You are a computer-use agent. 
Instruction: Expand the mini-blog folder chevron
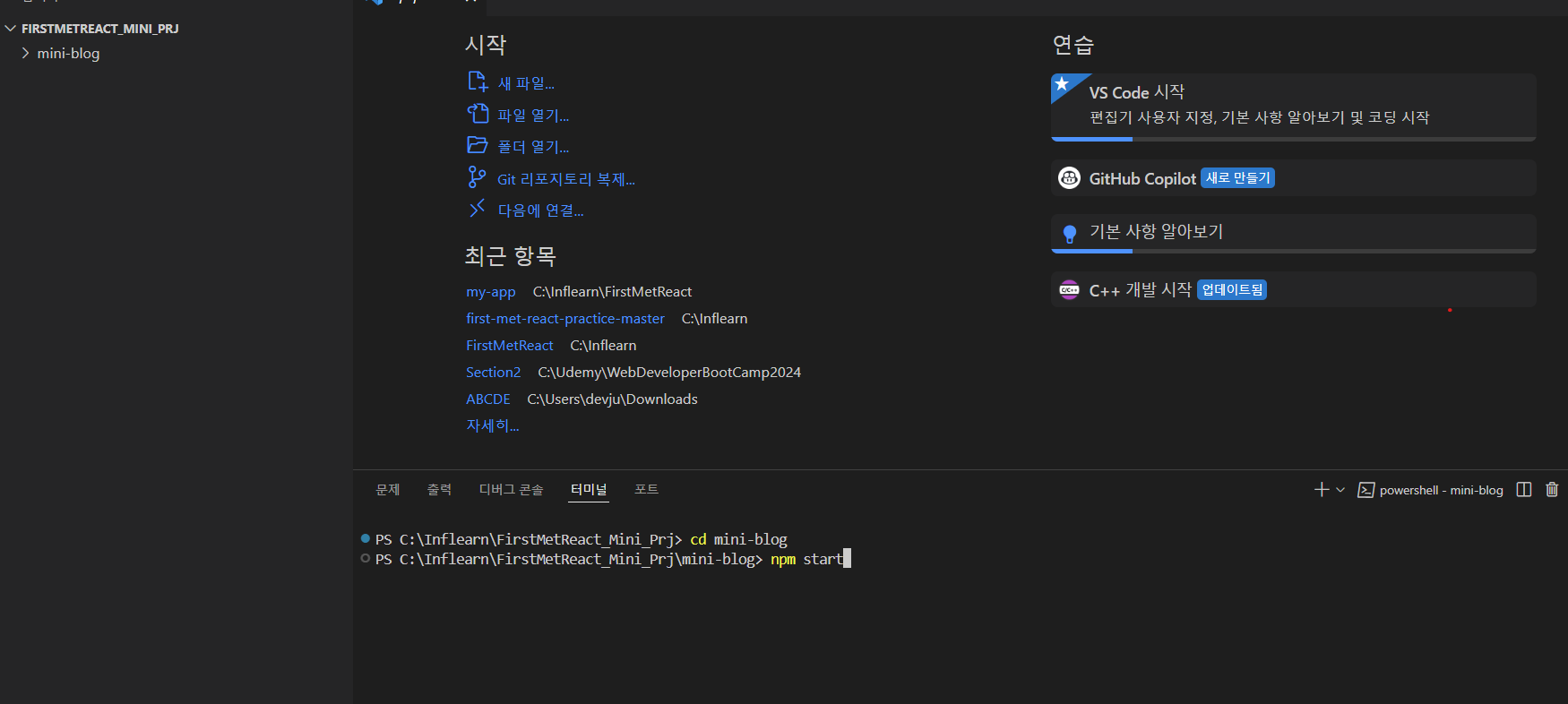pyautogui.click(x=25, y=54)
